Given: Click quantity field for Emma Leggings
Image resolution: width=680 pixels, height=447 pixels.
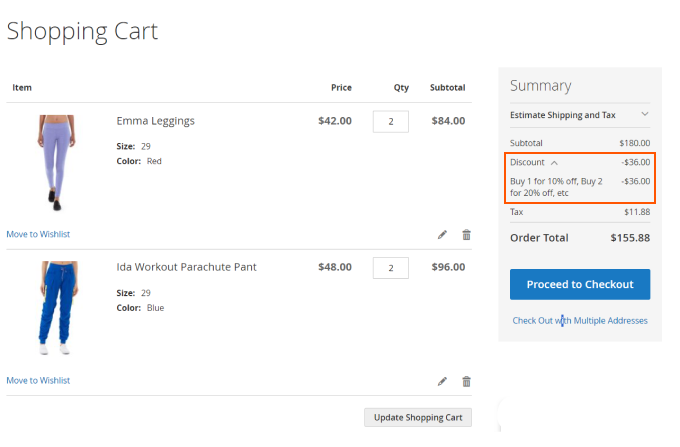Looking at the screenshot, I should [390, 121].
